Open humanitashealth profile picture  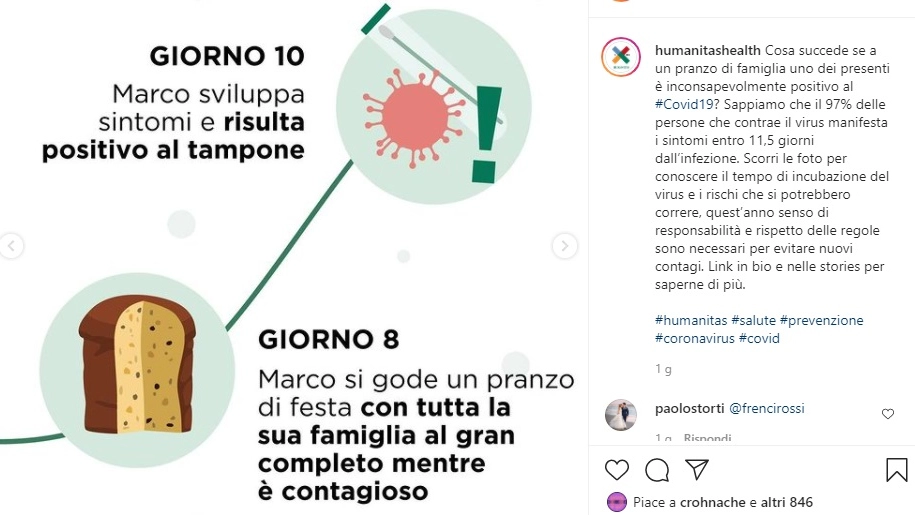tap(621, 57)
